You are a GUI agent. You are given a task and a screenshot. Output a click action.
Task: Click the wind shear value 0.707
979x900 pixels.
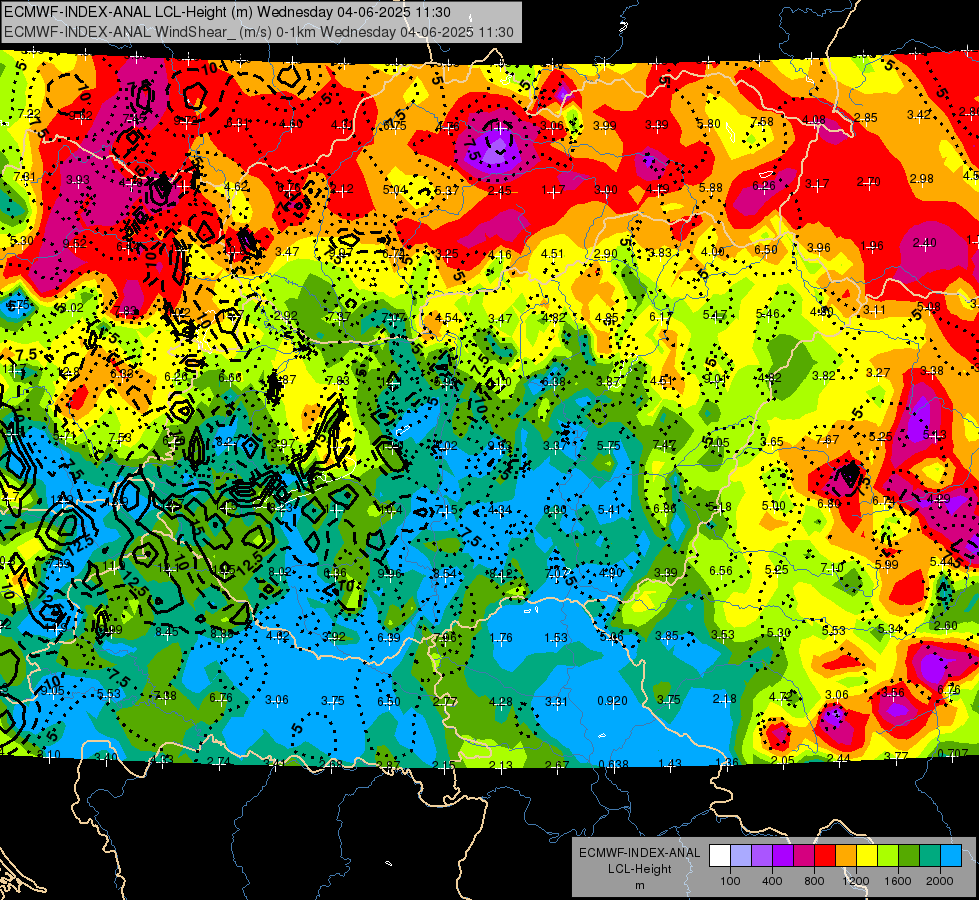click(x=953, y=754)
